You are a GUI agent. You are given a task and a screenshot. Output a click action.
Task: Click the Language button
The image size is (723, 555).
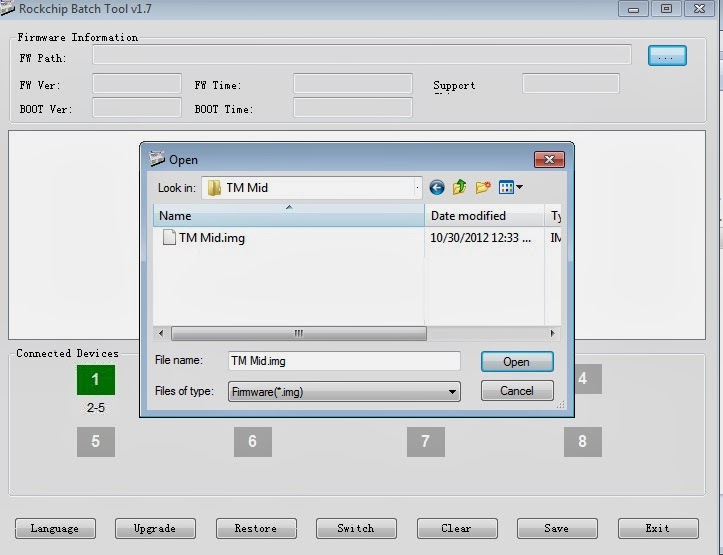55,528
